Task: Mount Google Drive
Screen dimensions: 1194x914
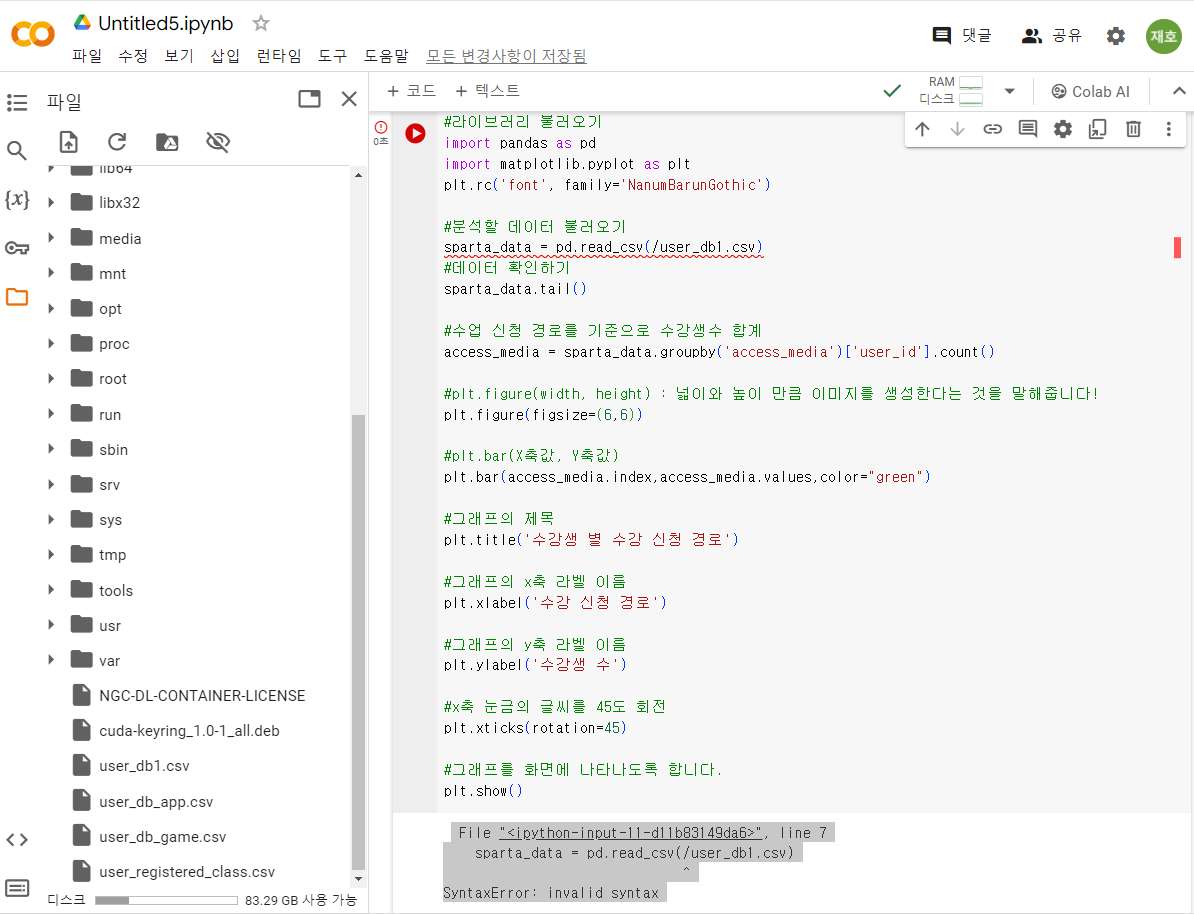Action: 167,142
